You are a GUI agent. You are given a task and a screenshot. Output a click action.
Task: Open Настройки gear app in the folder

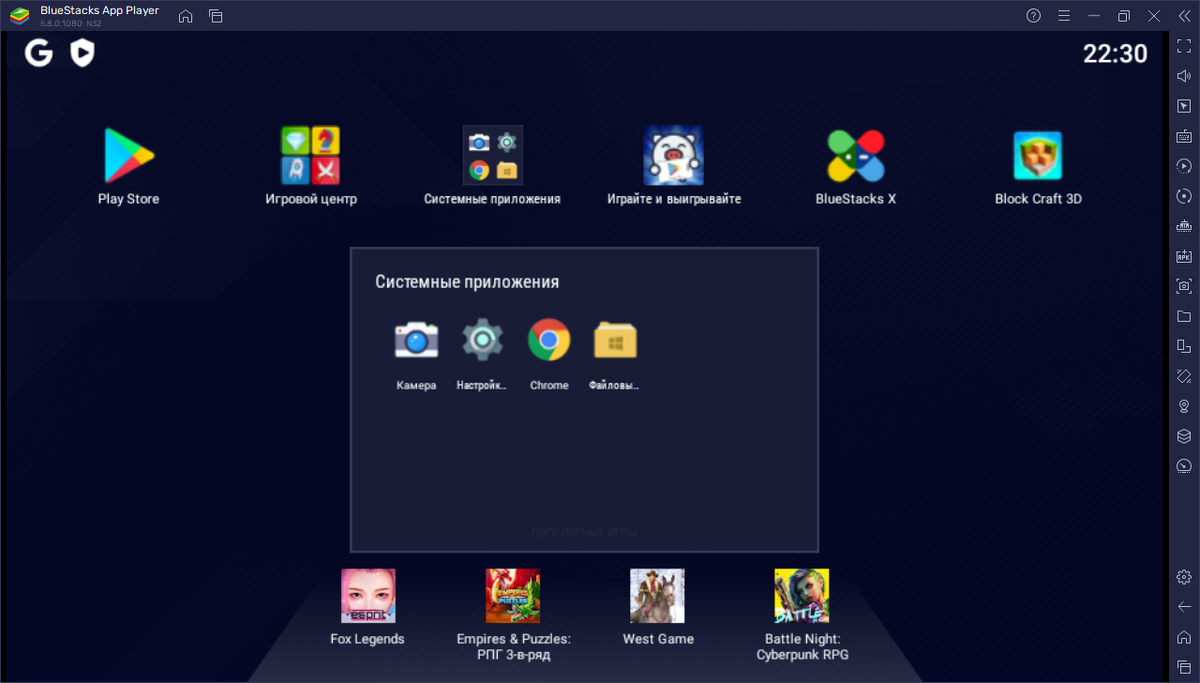(482, 341)
